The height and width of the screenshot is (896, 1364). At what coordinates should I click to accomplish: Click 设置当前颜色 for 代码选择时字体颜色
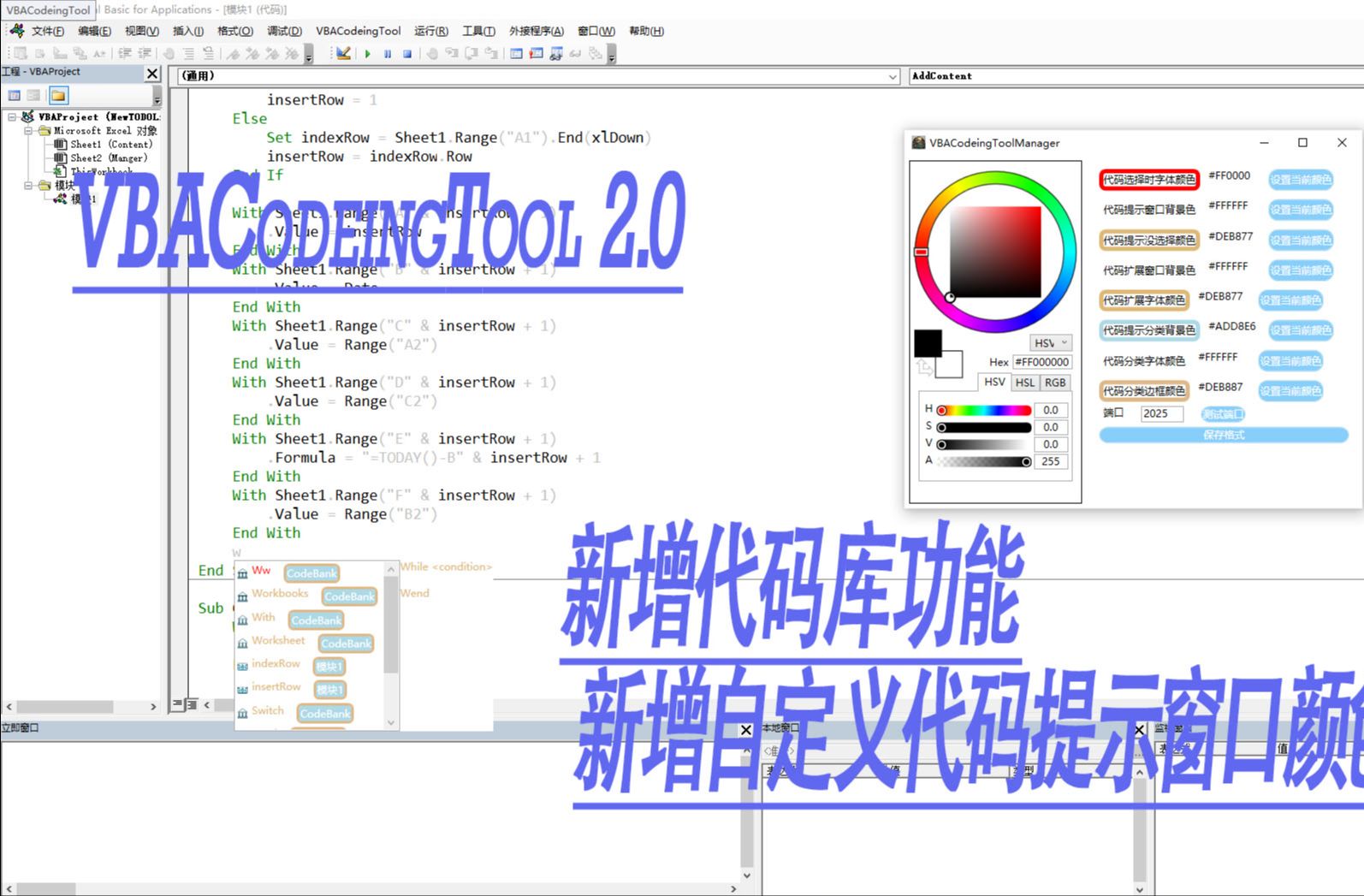pos(1301,180)
